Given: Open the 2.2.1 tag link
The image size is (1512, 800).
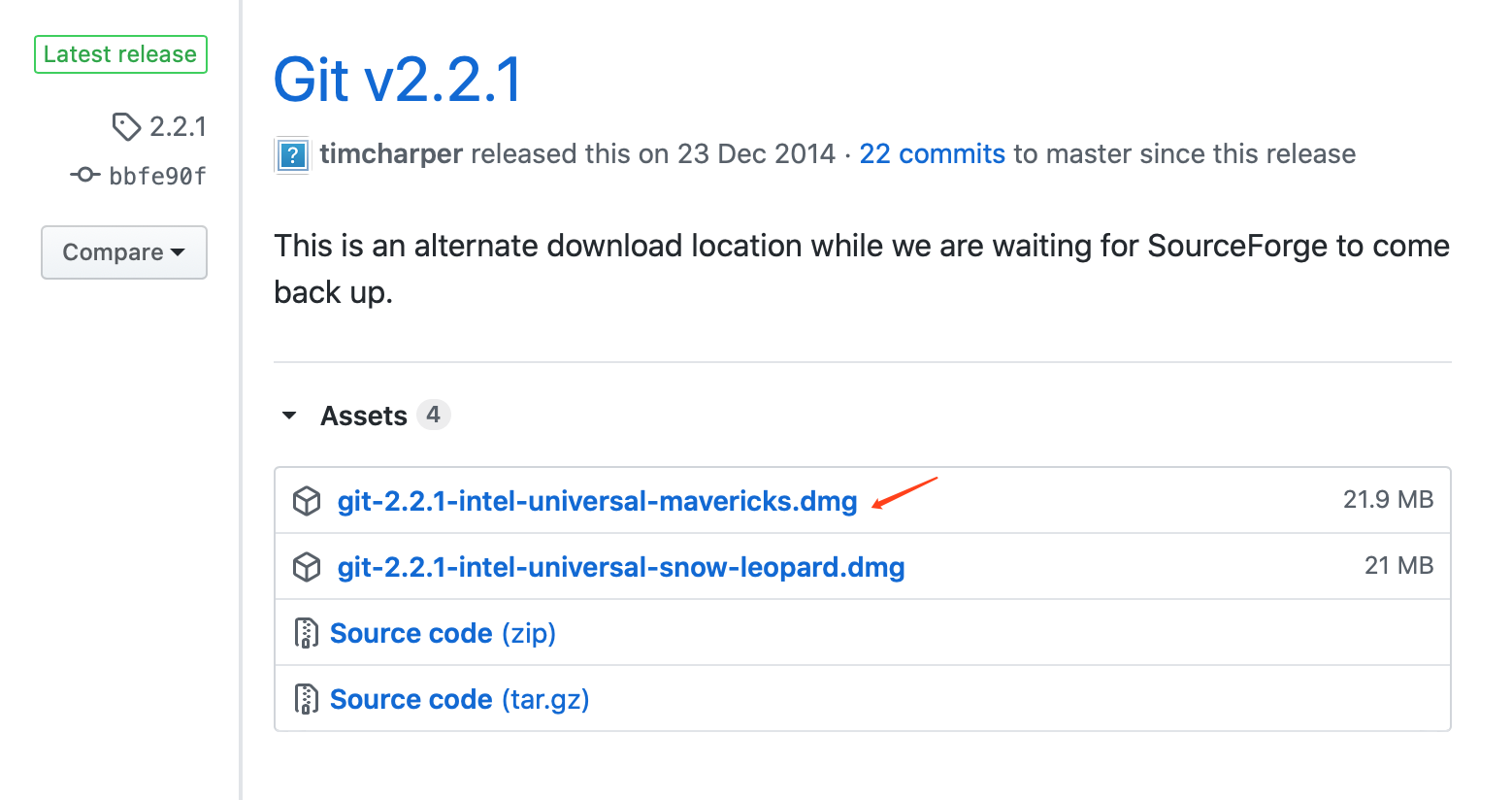Looking at the screenshot, I should click(x=178, y=126).
